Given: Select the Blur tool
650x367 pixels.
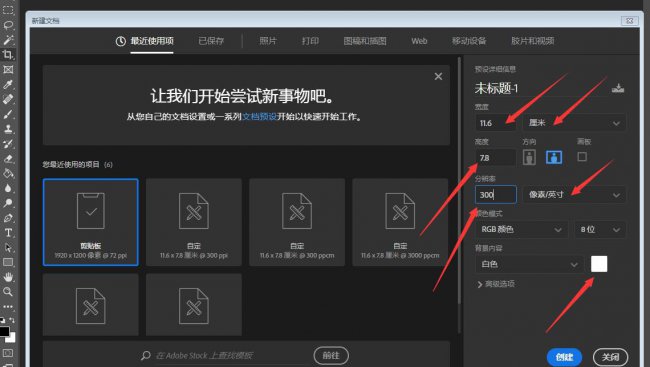Looking at the screenshot, I should [8, 188].
